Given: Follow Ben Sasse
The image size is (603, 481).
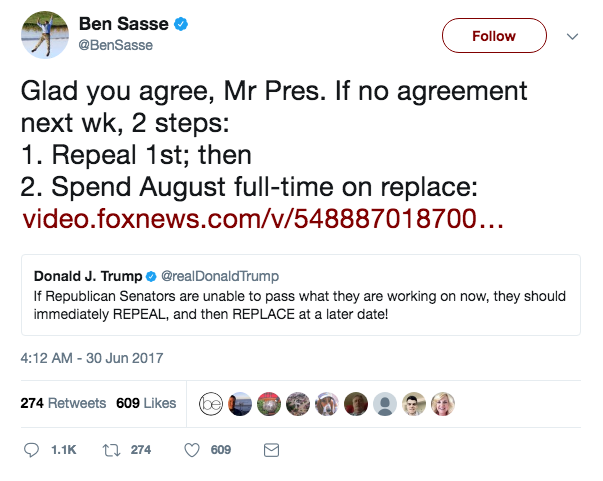Looking at the screenshot, I should (494, 36).
